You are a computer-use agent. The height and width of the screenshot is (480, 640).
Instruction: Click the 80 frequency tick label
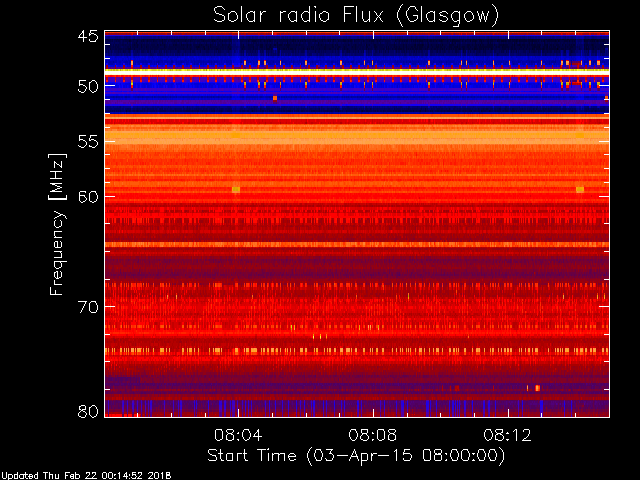click(x=88, y=411)
